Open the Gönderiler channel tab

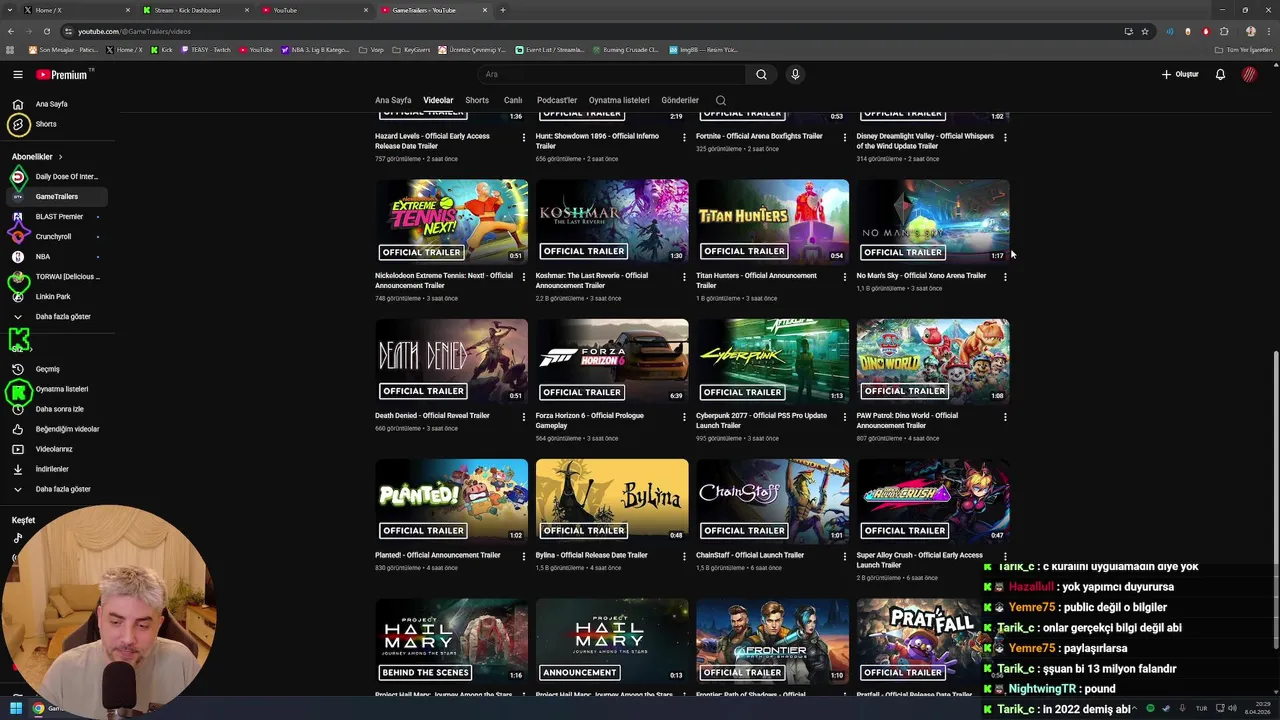[x=680, y=100]
